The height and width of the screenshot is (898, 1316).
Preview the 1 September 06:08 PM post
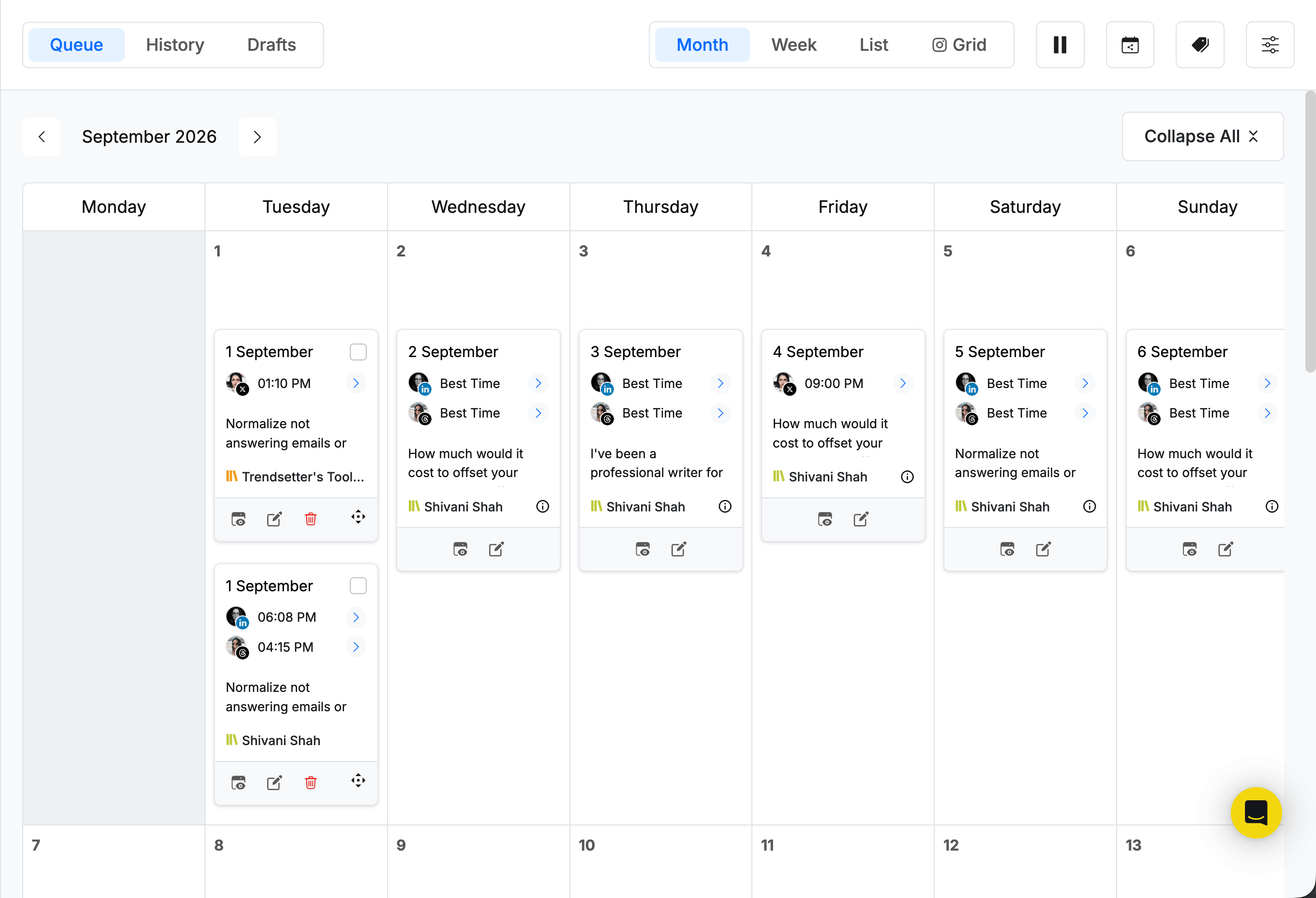239,782
